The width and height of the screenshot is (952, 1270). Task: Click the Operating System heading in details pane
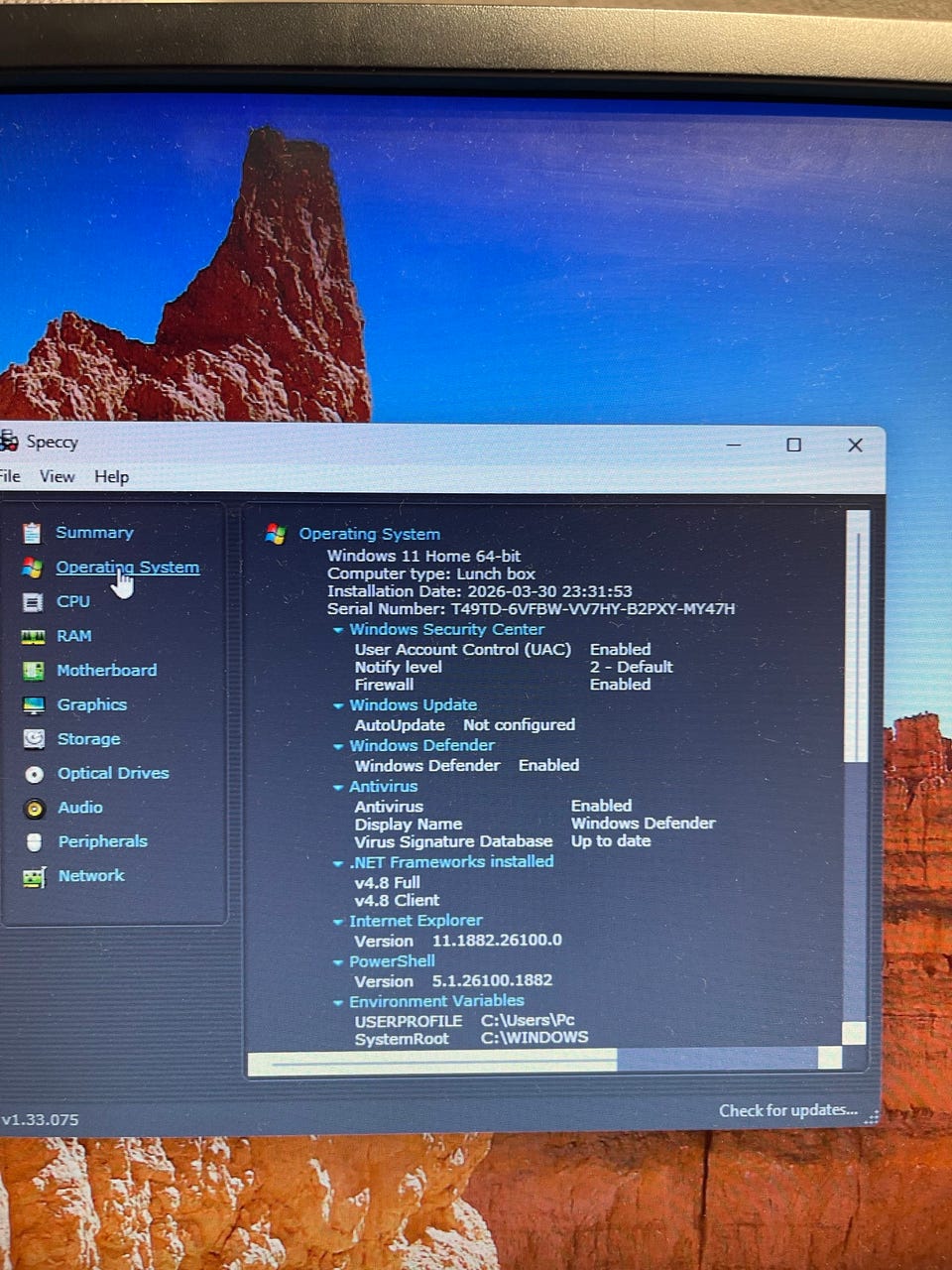(x=370, y=534)
